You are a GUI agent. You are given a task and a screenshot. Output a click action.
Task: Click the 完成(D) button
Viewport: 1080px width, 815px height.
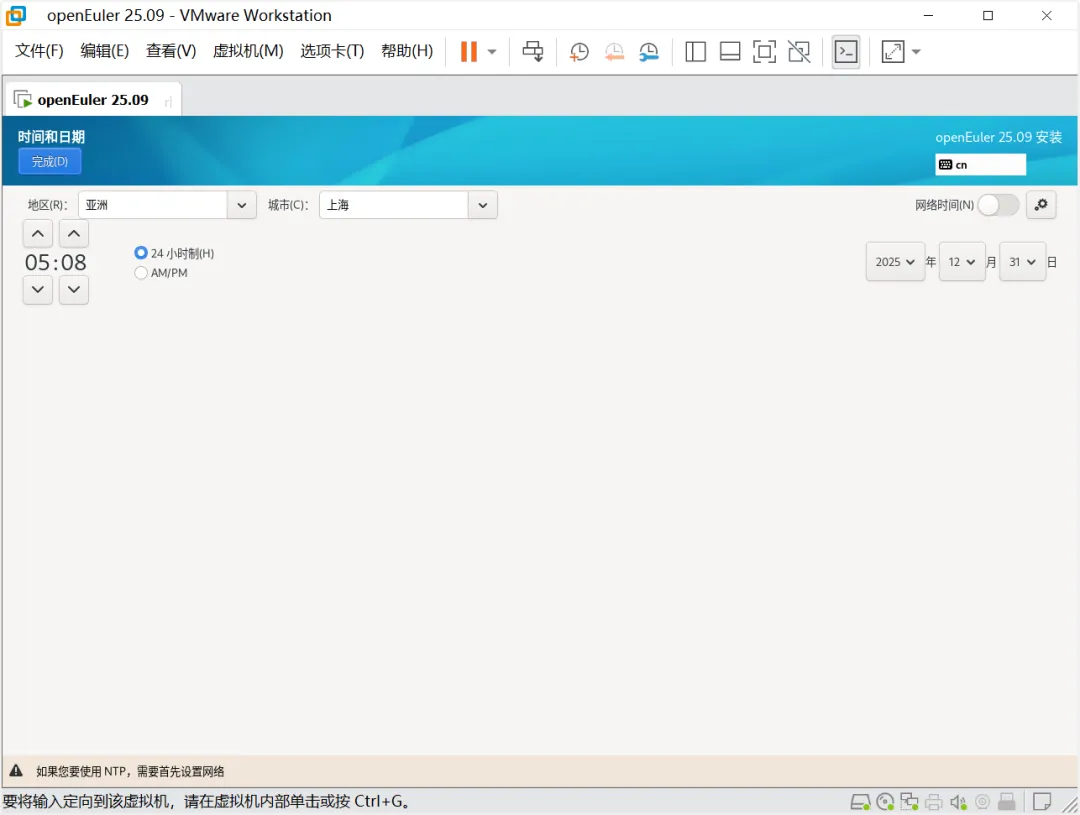[50, 161]
